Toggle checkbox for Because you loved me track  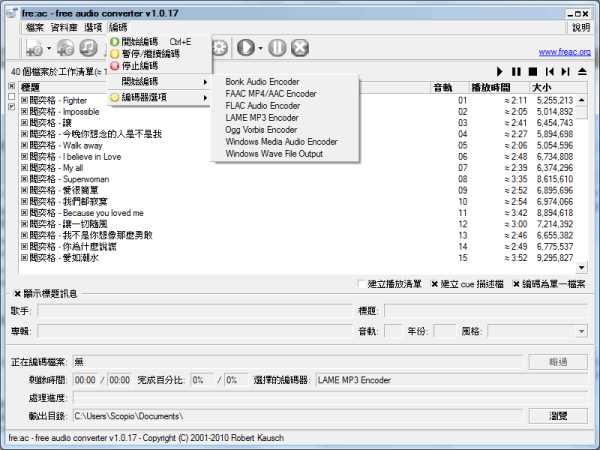pyautogui.click(x=24, y=213)
